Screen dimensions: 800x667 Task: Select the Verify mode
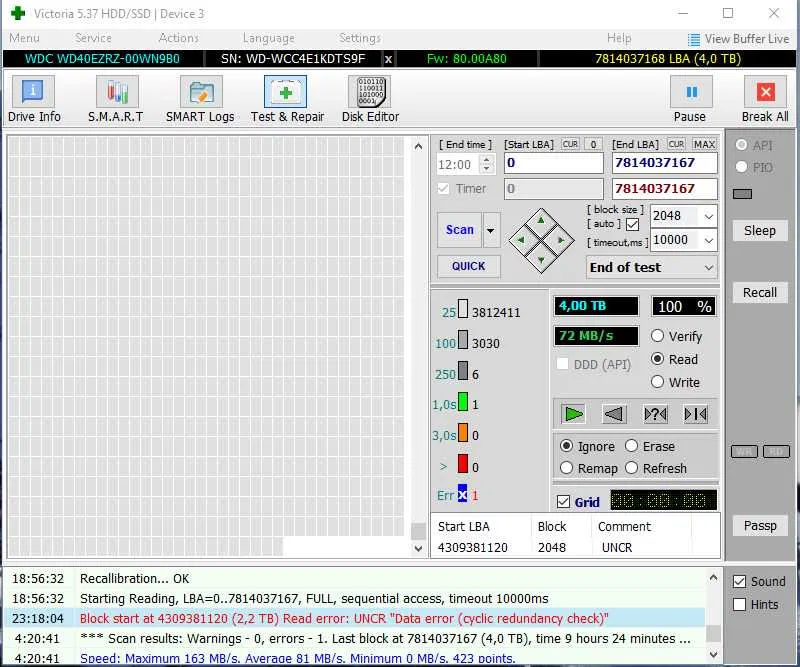657,336
